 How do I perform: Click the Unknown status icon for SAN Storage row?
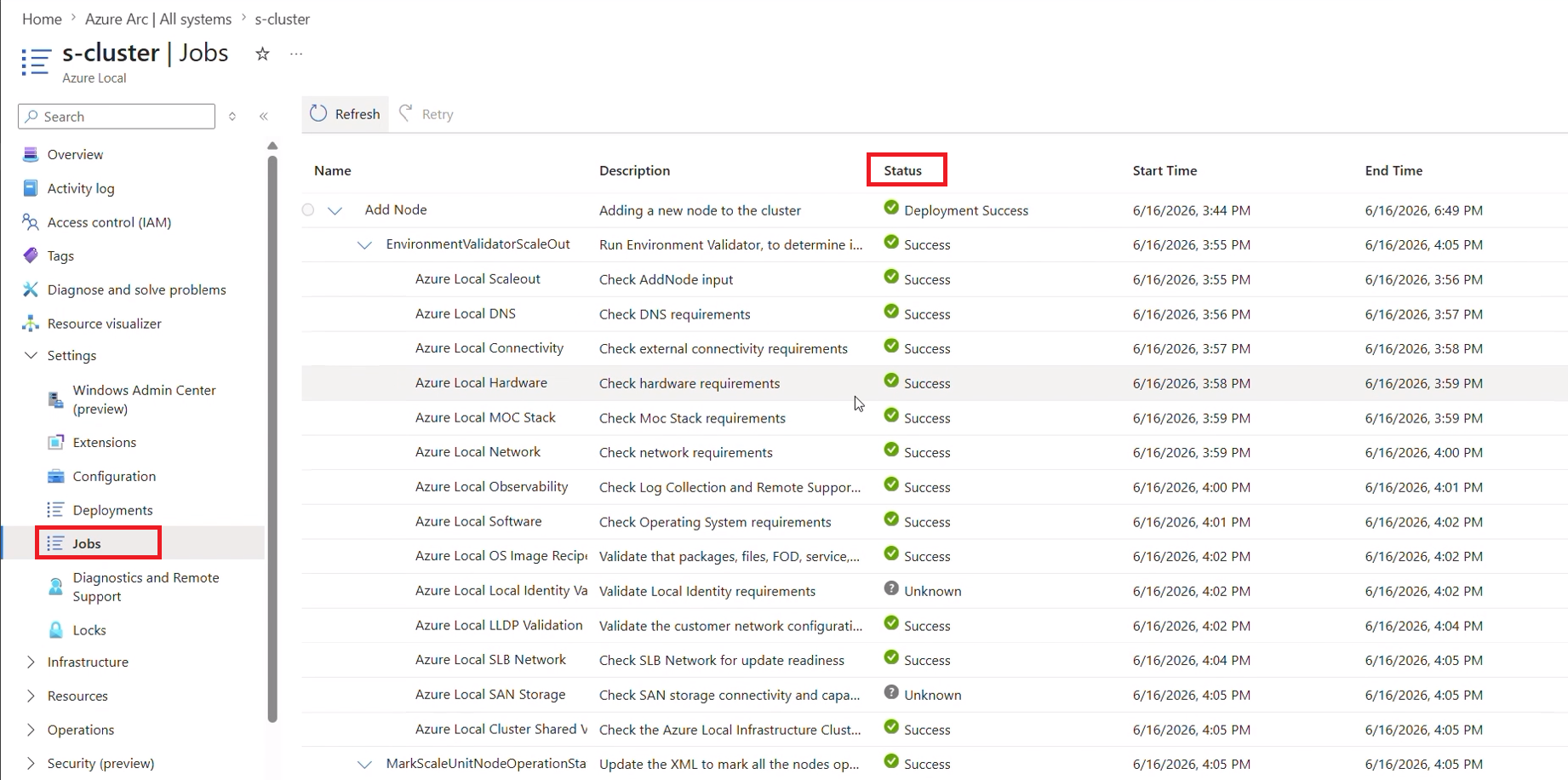pyautogui.click(x=891, y=692)
